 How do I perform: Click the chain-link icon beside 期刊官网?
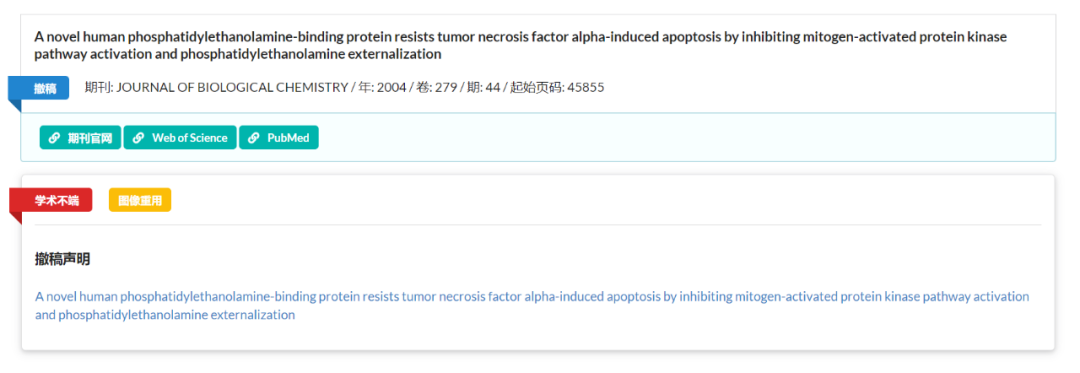coord(54,138)
